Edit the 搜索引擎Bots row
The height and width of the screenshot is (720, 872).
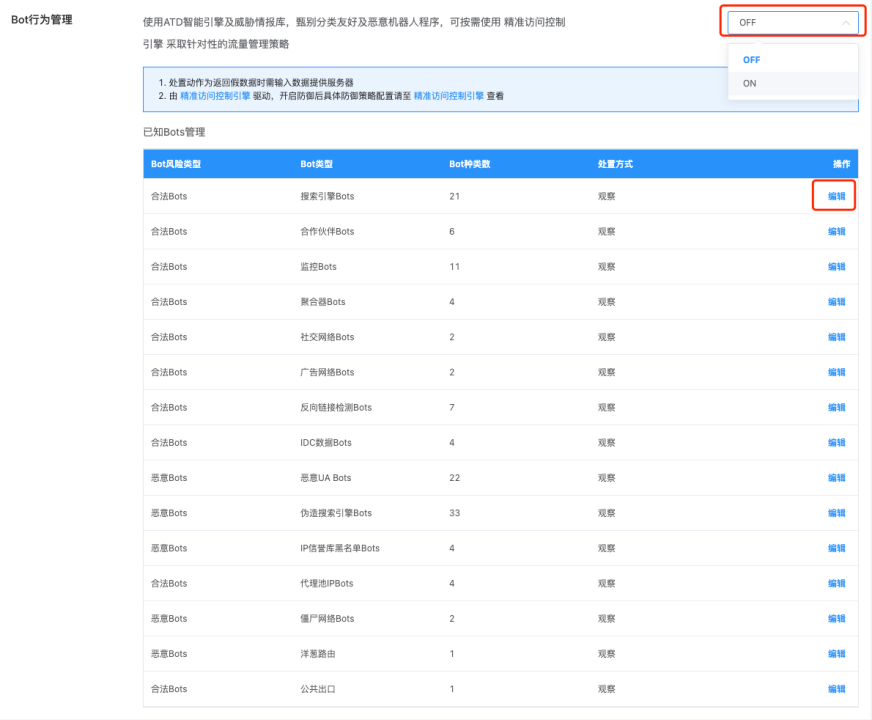[836, 196]
